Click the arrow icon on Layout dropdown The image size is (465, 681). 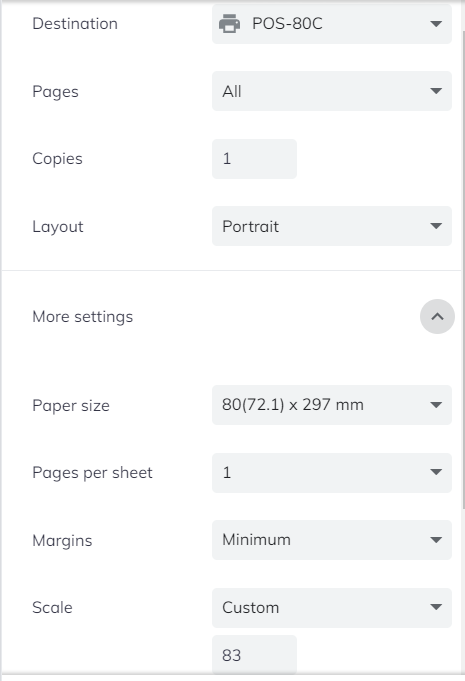436,226
